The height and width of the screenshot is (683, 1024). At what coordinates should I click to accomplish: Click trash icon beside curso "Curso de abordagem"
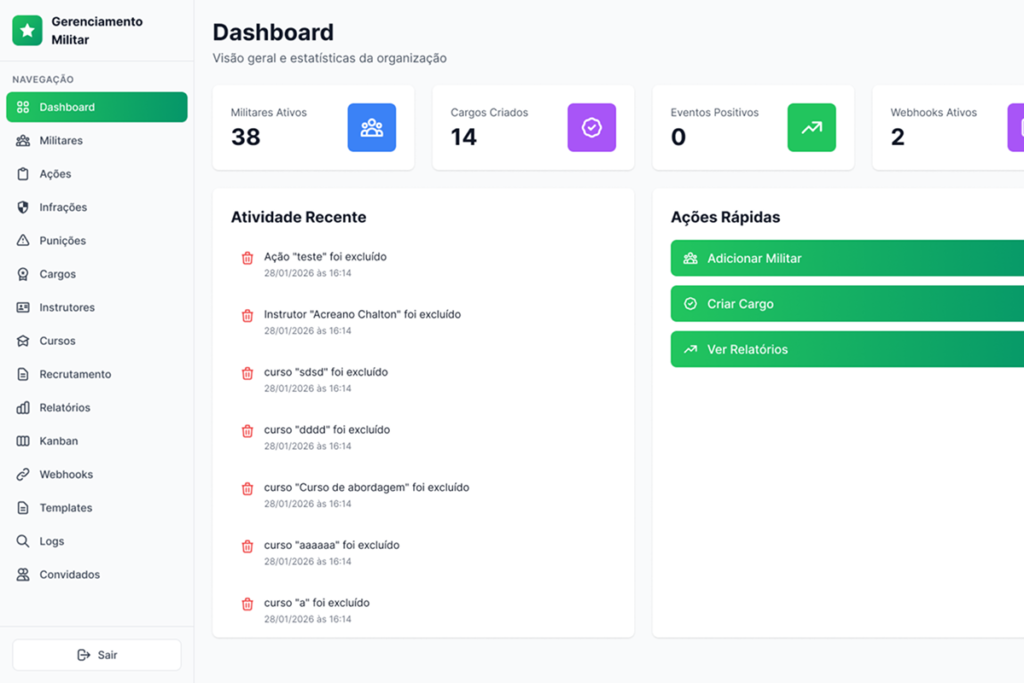[x=247, y=489]
